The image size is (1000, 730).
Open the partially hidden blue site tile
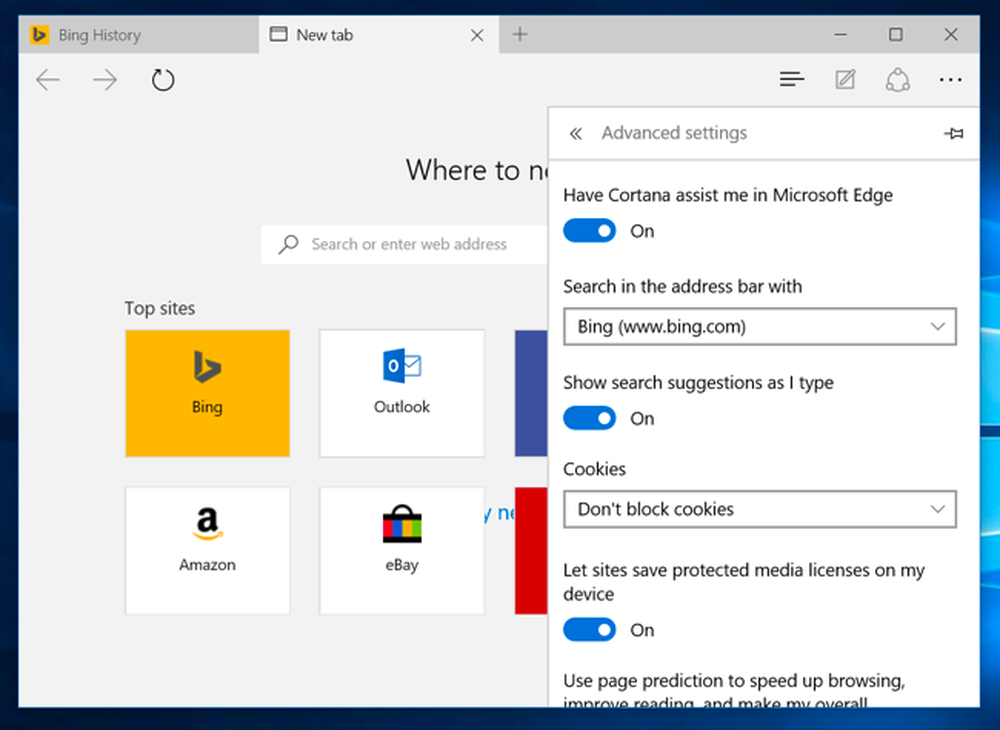point(531,393)
